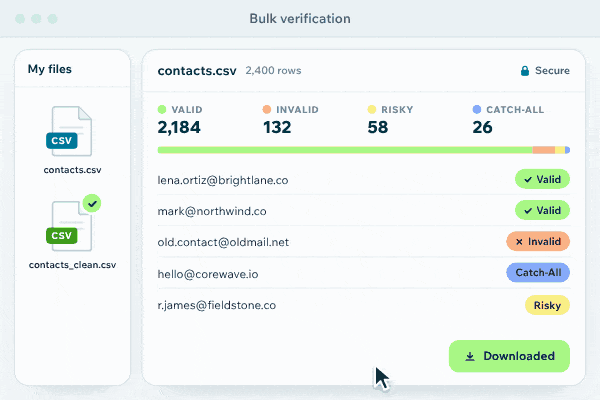The width and height of the screenshot is (600, 400).
Task: Click the Risky badge for r.james@fieldstone.co
Action: click(x=547, y=305)
